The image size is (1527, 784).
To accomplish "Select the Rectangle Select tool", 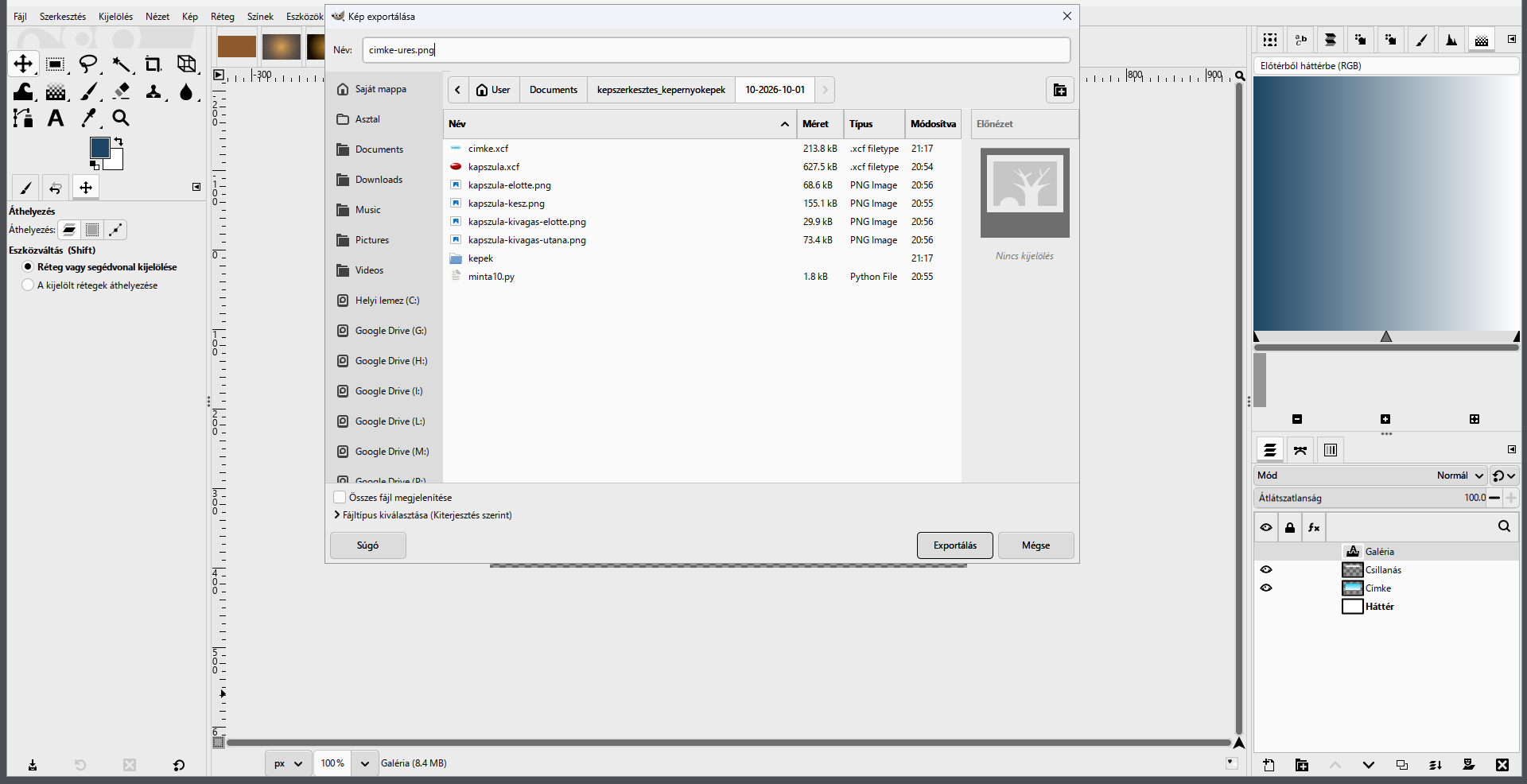I will tap(56, 64).
